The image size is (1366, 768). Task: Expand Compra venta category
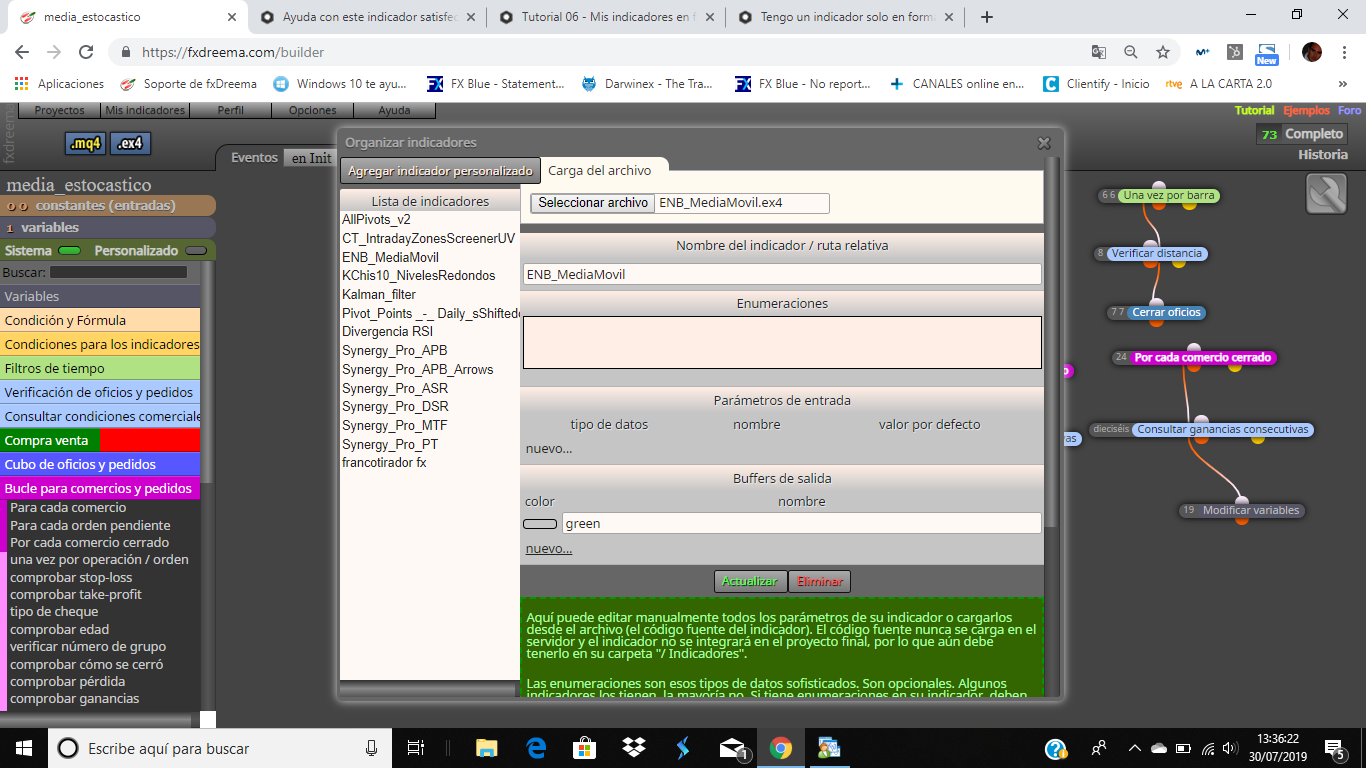click(x=100, y=440)
